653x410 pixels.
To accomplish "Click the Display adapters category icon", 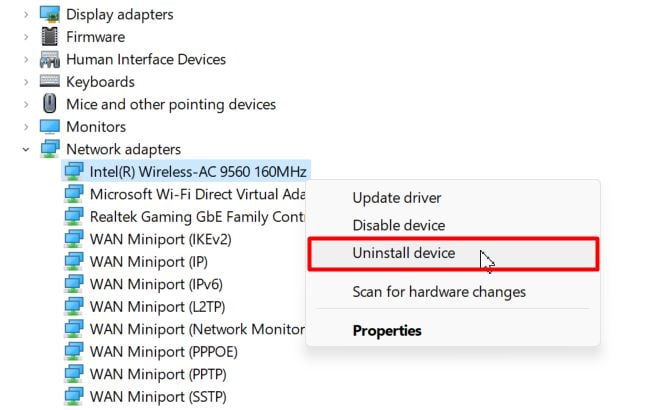I will coord(50,15).
